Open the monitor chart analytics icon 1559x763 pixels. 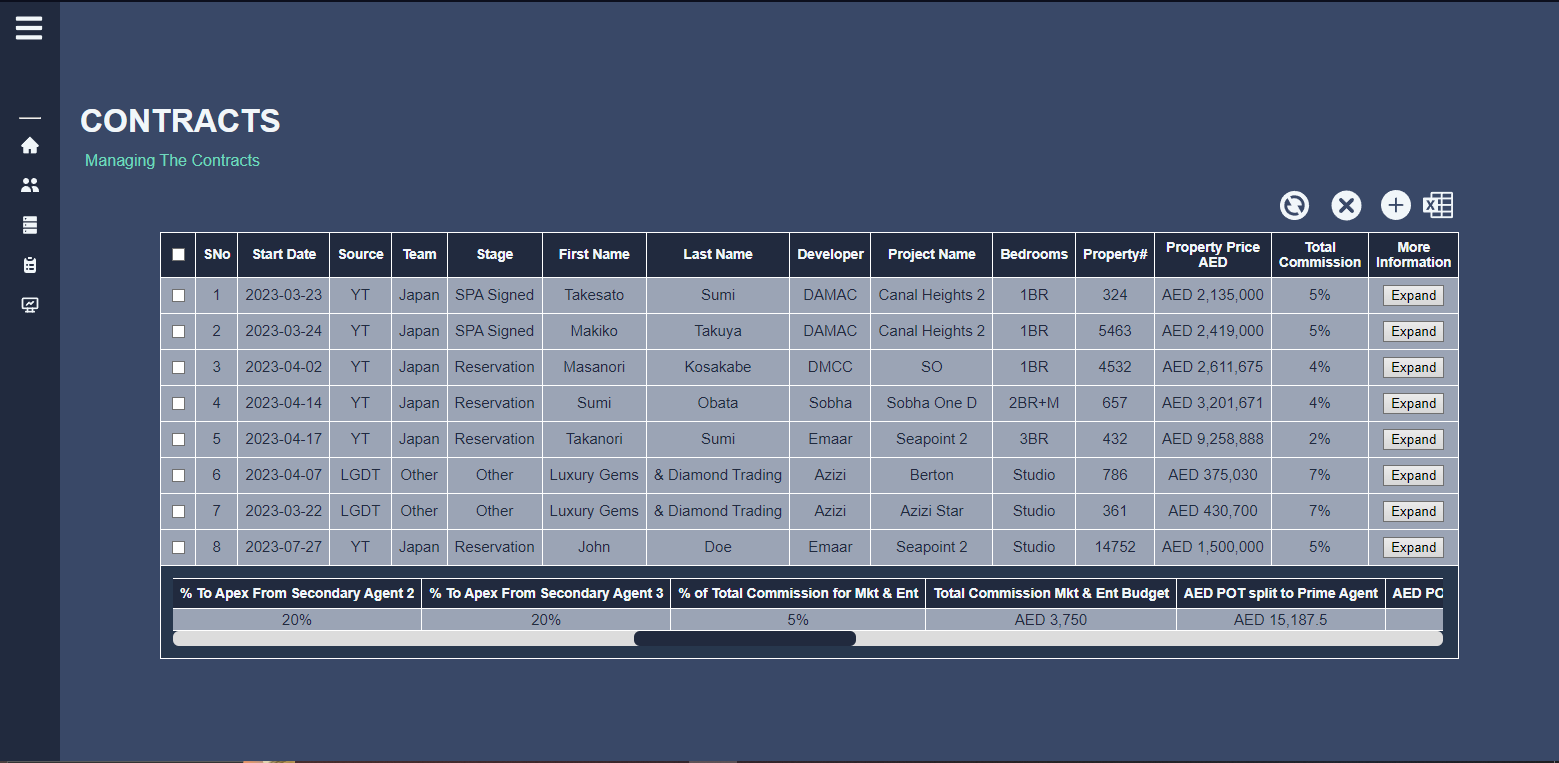point(30,305)
